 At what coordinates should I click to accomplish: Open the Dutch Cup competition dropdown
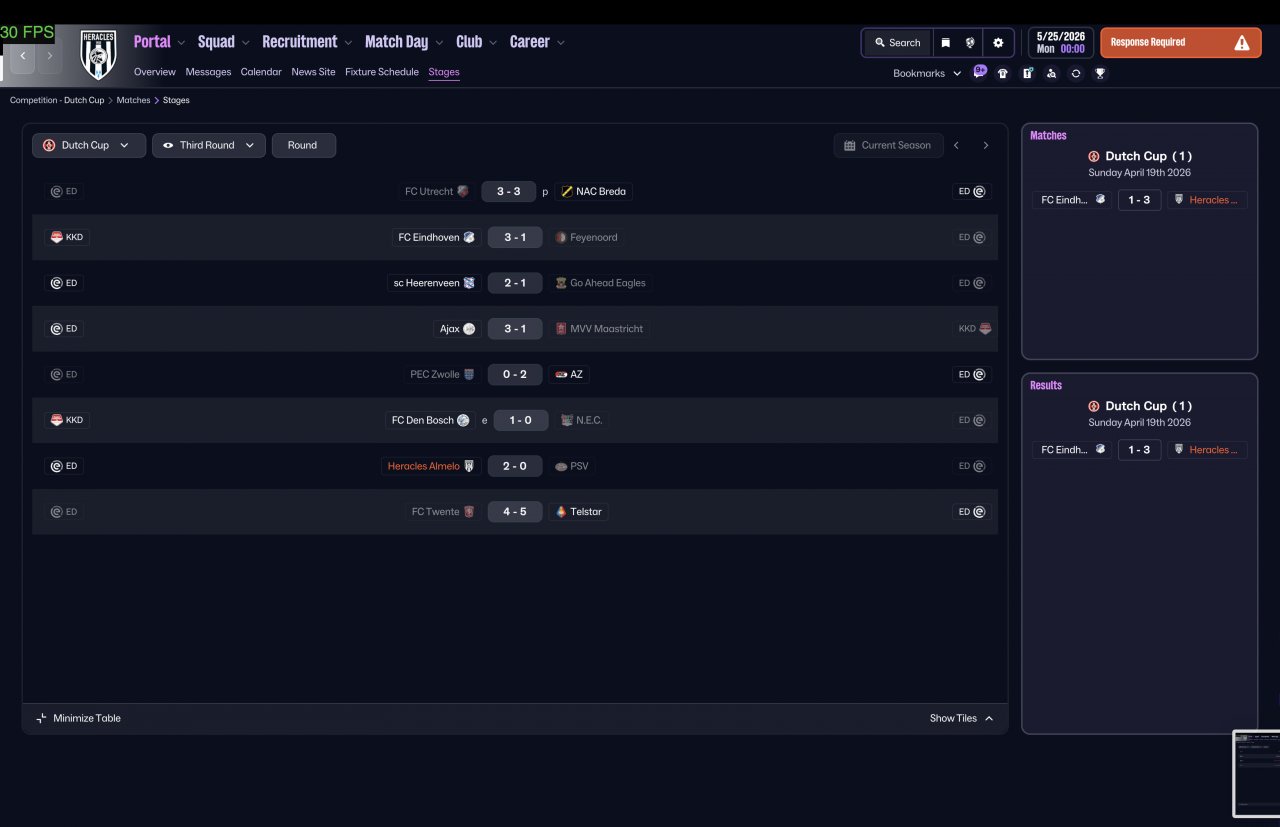tap(89, 145)
